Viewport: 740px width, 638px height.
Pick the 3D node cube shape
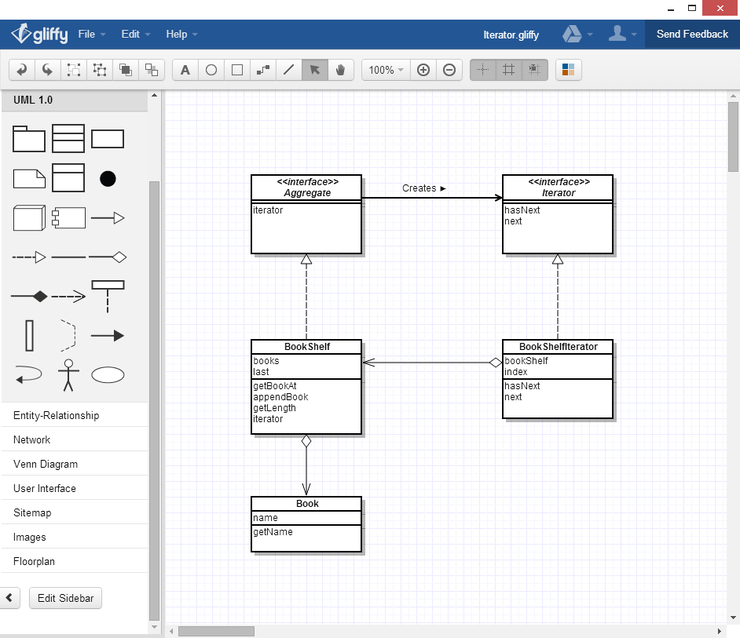pyautogui.click(x=29, y=218)
